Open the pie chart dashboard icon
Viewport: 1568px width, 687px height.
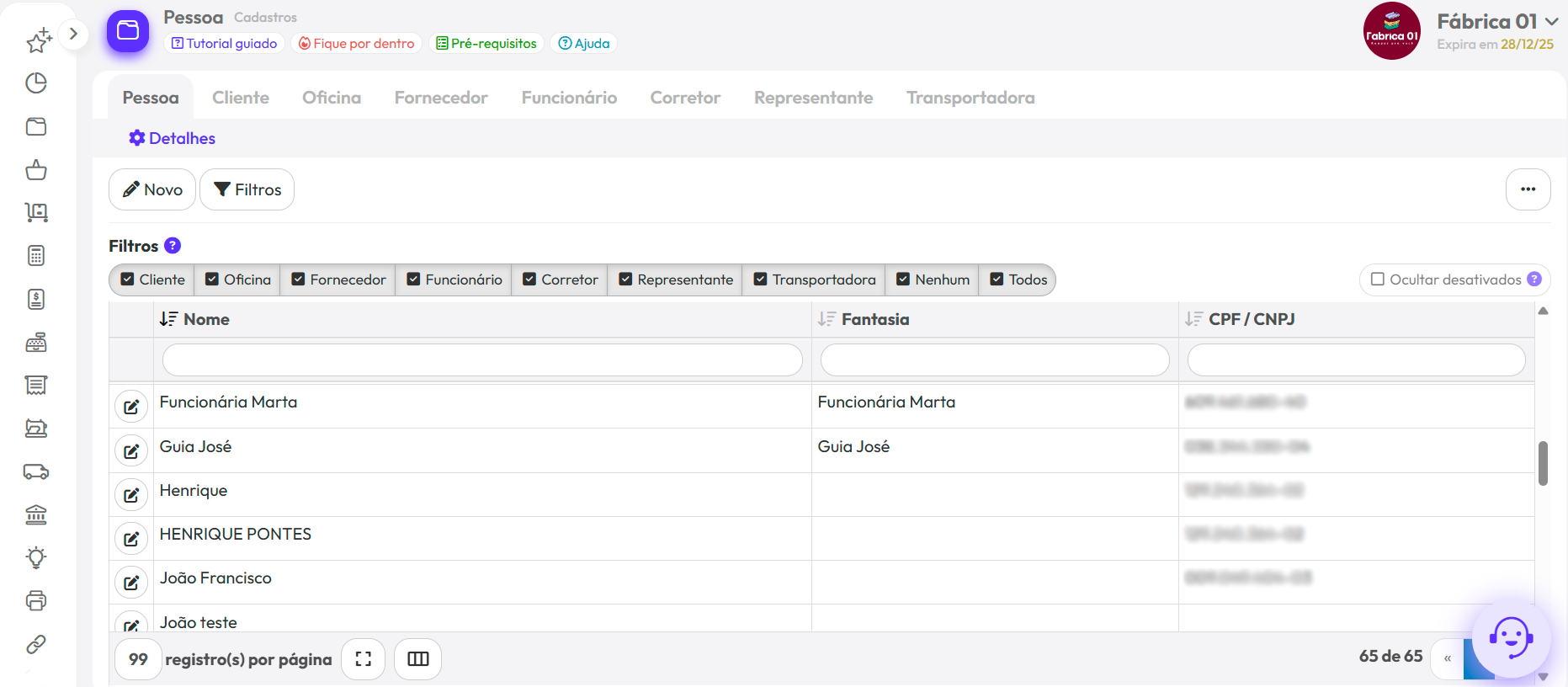pos(36,83)
